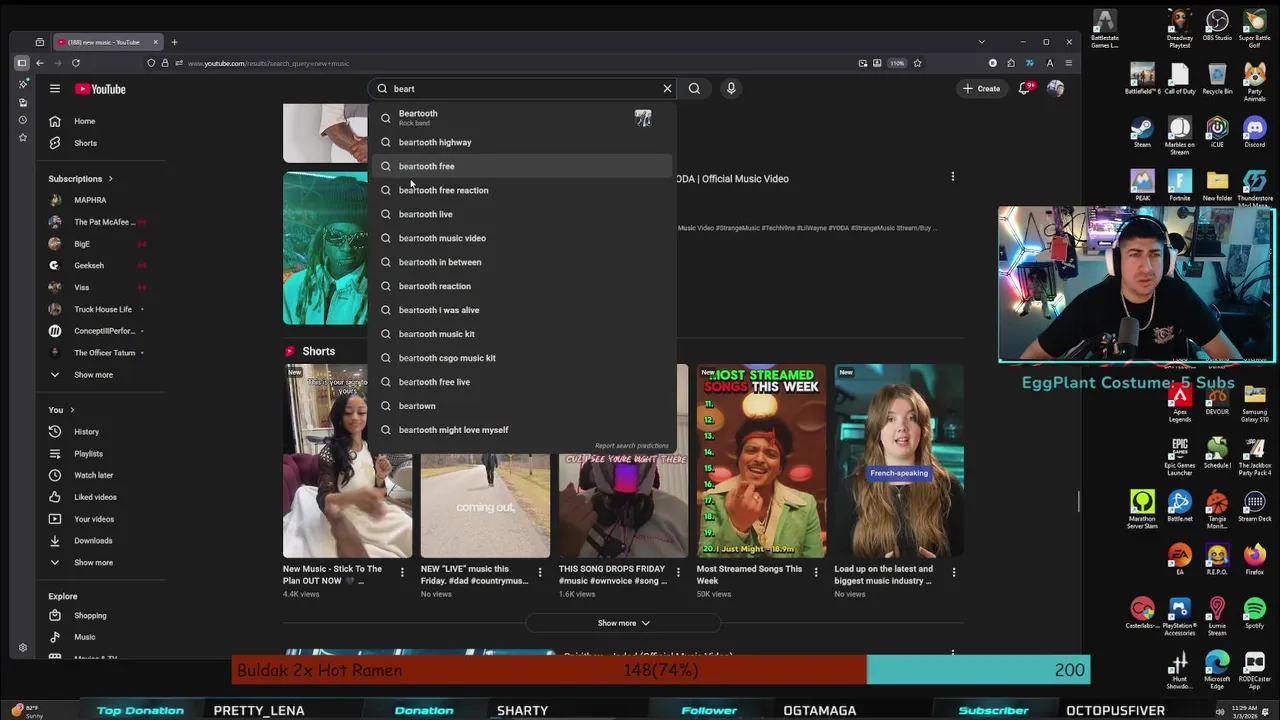Image resolution: width=1280 pixels, height=720 pixels.
Task: Select suggestion beartooth might love myself
Action: click(522, 430)
